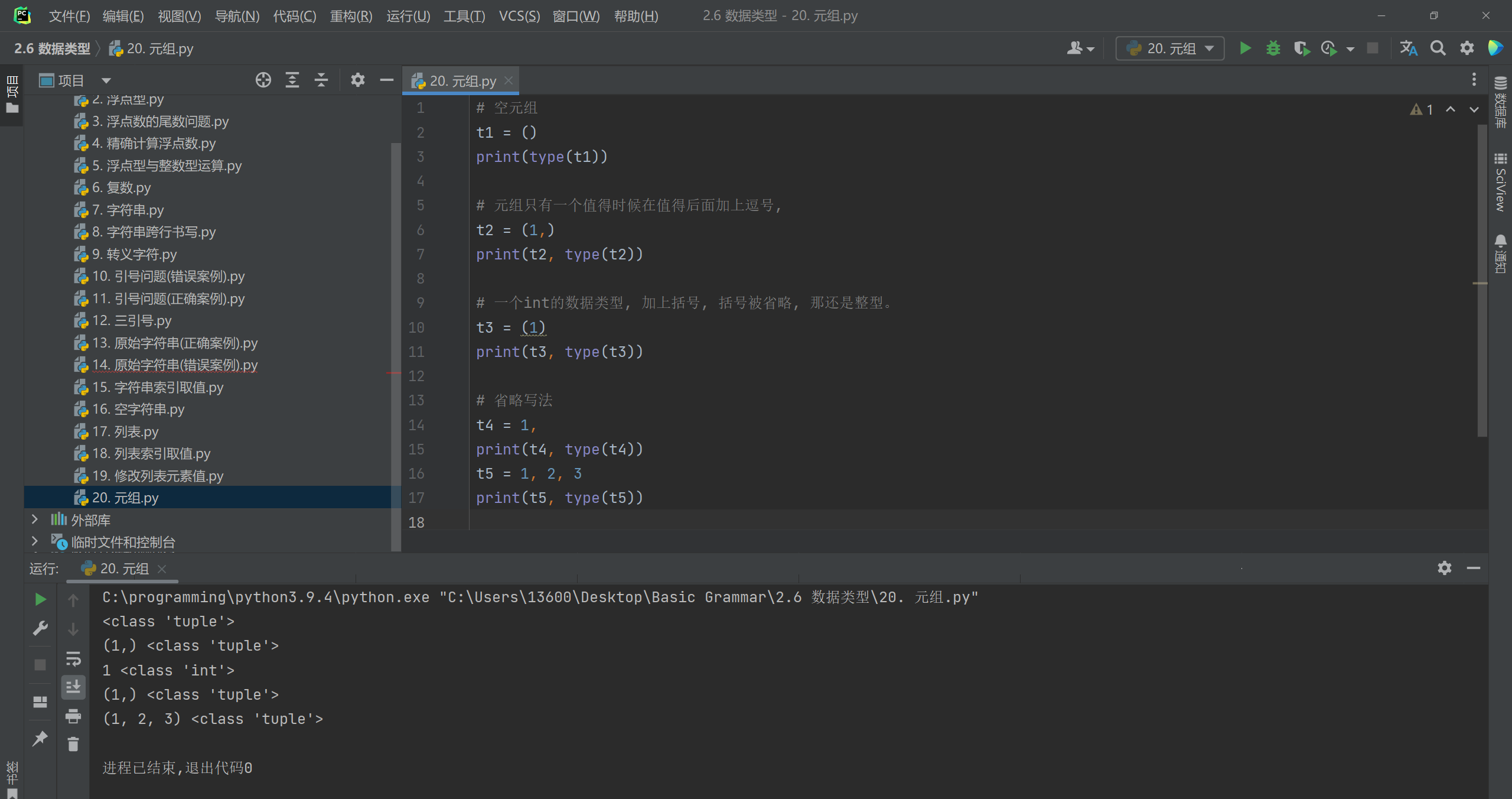Collapse all items in project panel

click(x=321, y=80)
